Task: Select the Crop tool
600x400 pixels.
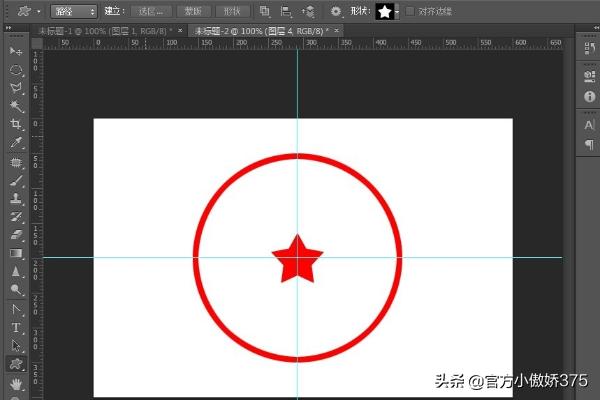Action: (x=16, y=124)
